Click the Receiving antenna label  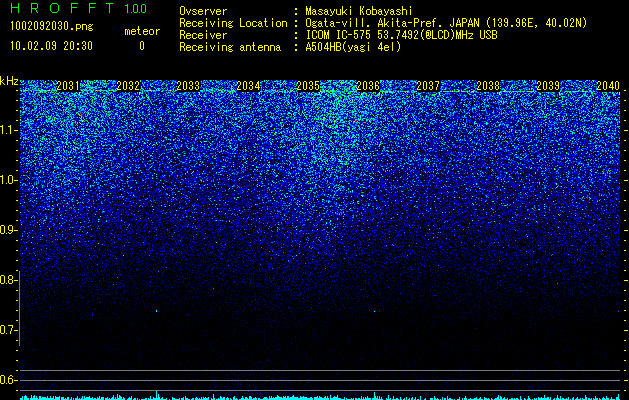(230, 47)
